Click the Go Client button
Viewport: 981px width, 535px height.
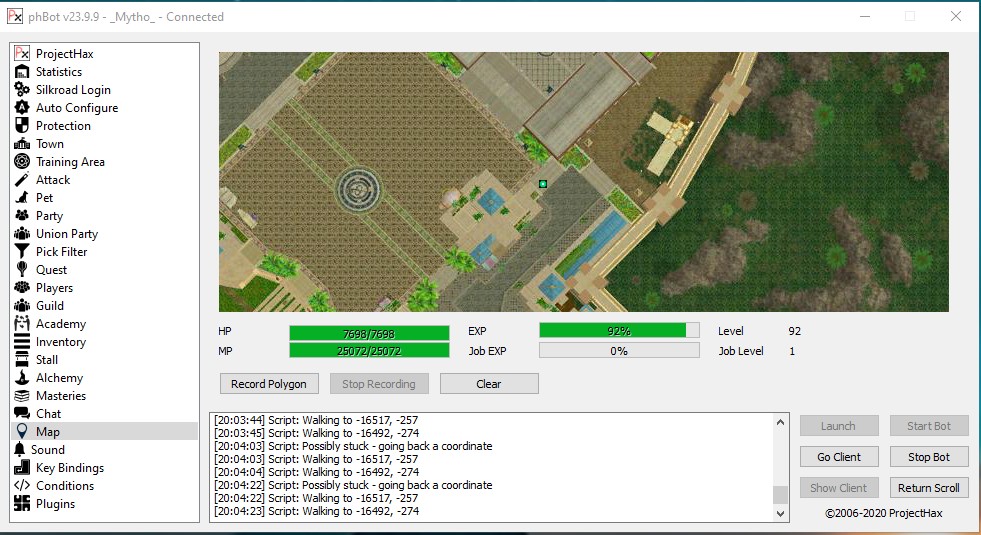[839, 457]
